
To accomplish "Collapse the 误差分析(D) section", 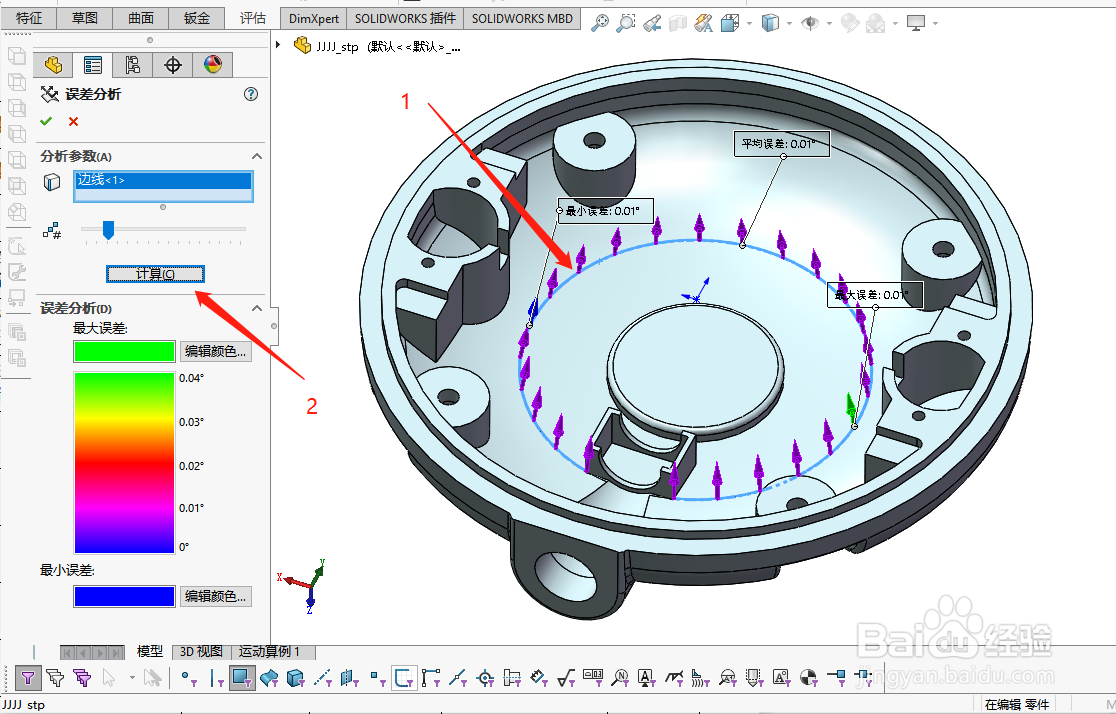I will click(257, 308).
